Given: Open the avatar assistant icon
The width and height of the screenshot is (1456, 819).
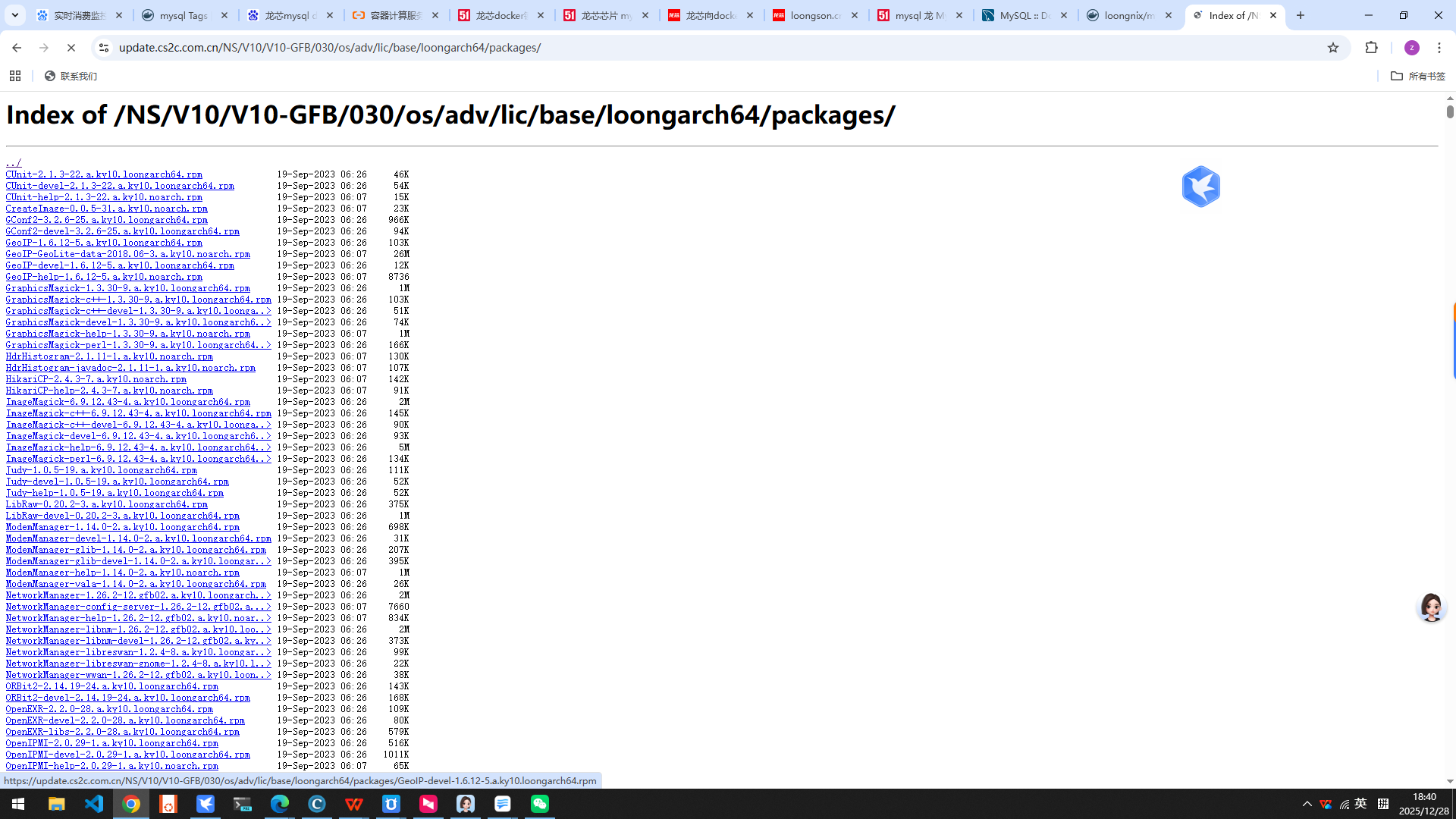Looking at the screenshot, I should pyautogui.click(x=1431, y=607).
